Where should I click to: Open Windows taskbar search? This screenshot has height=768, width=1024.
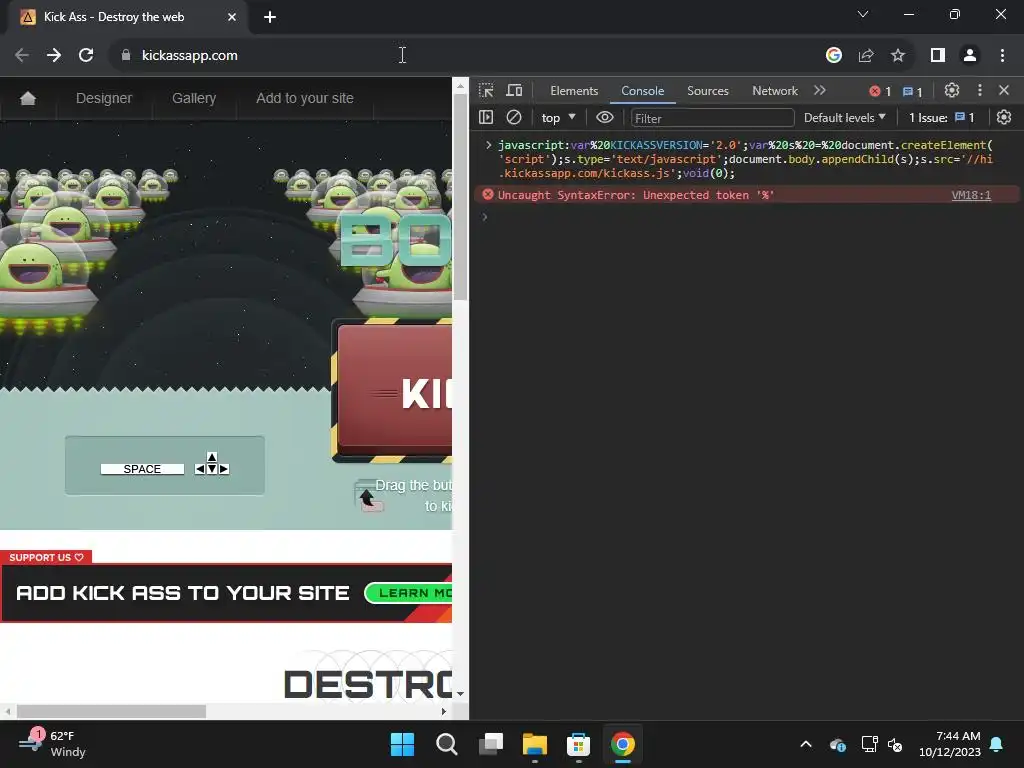coord(447,744)
